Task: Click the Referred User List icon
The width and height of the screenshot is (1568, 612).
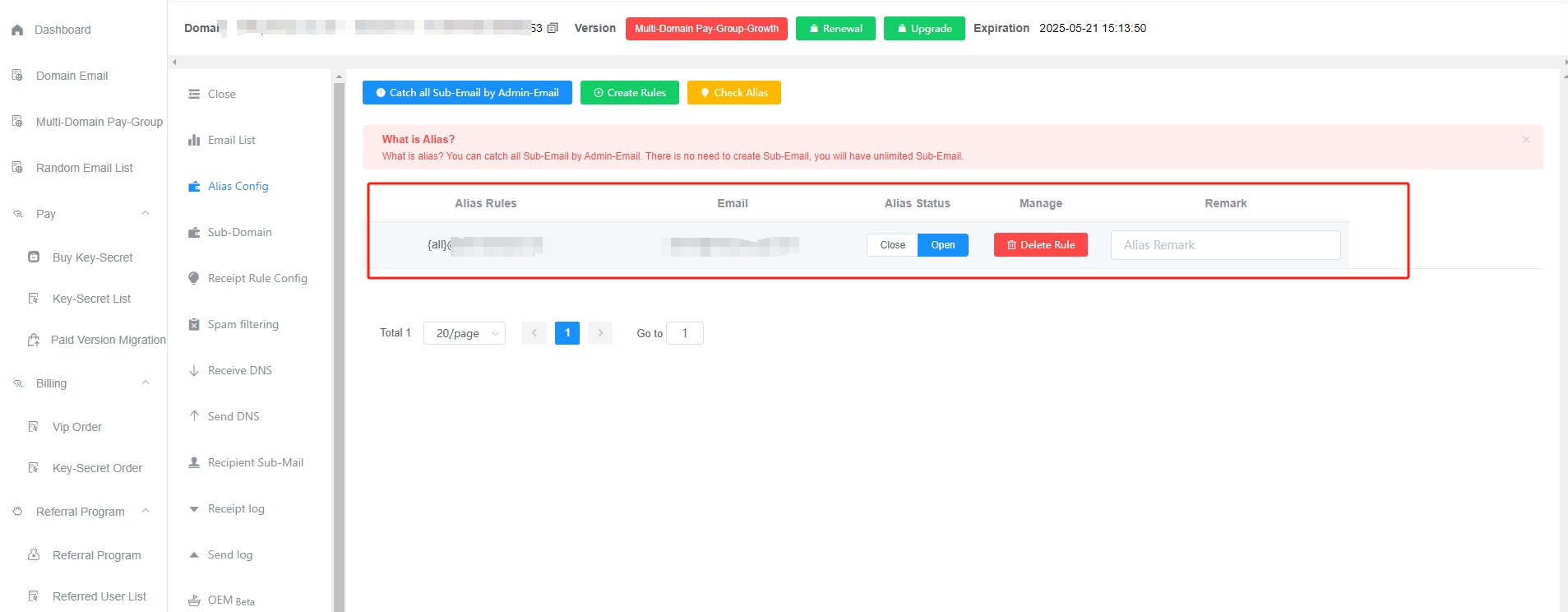Action: (x=34, y=596)
